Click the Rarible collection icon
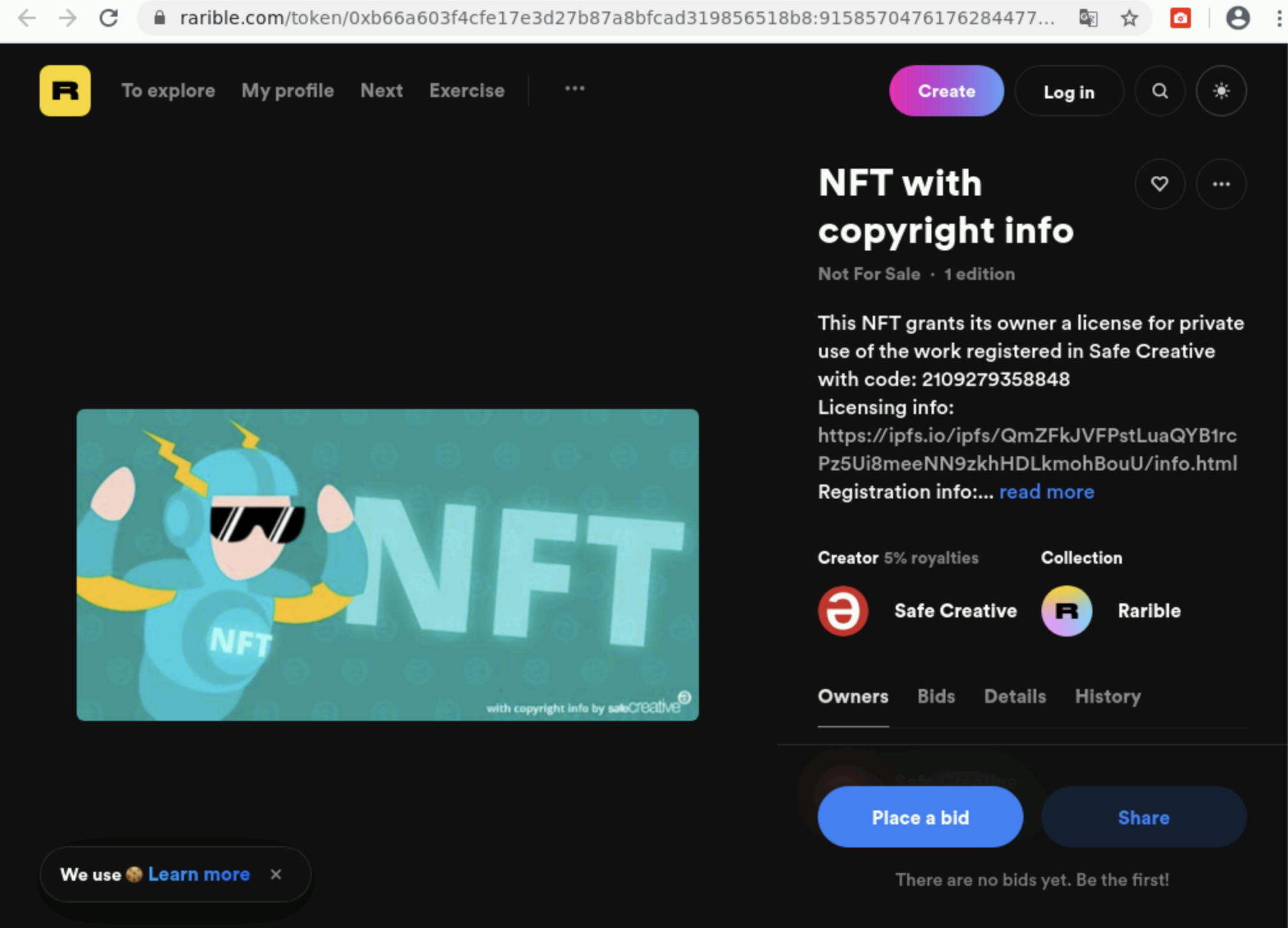Screen dimensions: 1288x928 tap(1066, 611)
